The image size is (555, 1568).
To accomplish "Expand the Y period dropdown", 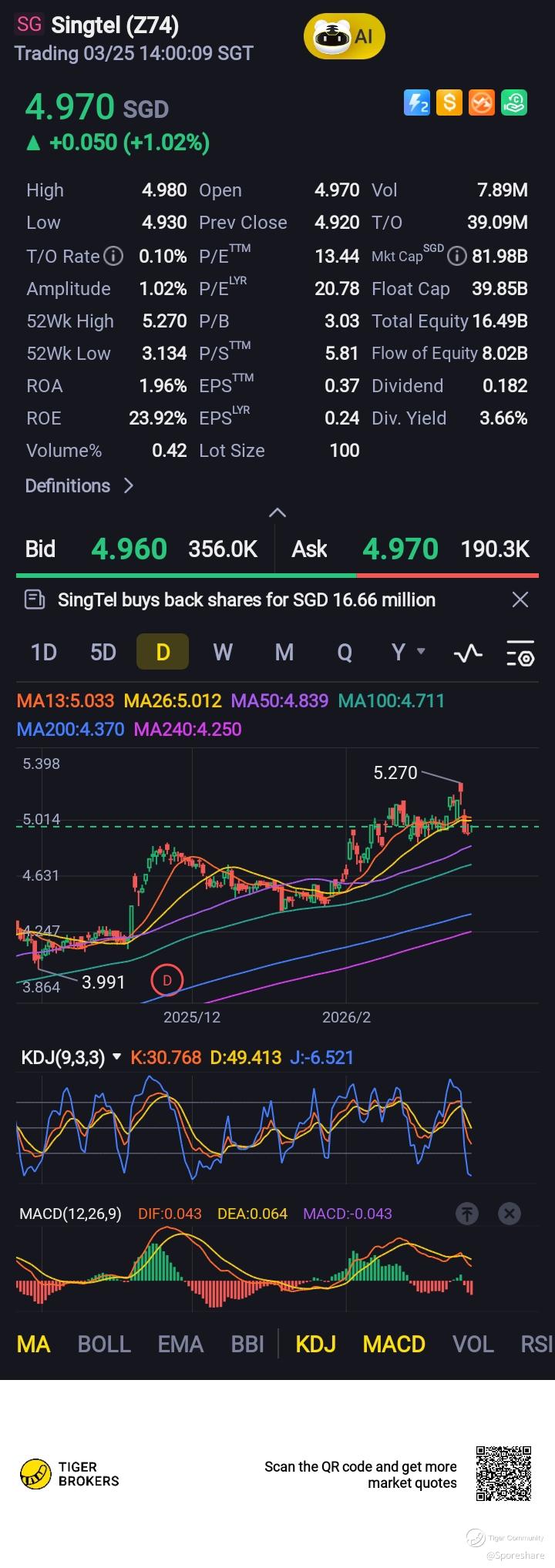I will coord(408,653).
